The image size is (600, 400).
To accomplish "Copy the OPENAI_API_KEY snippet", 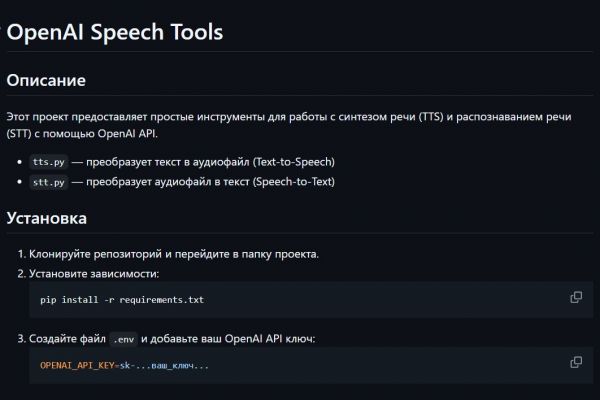I will [x=576, y=362].
